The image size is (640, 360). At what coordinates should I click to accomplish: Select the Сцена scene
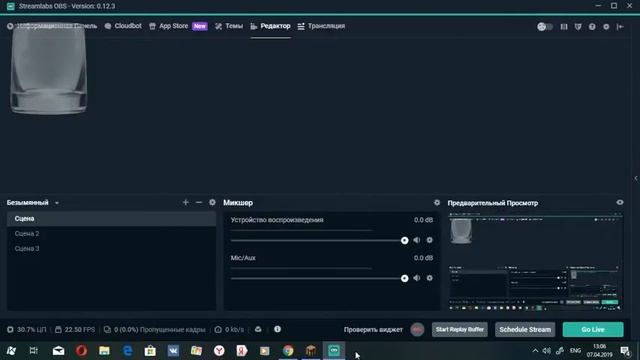pyautogui.click(x=111, y=219)
